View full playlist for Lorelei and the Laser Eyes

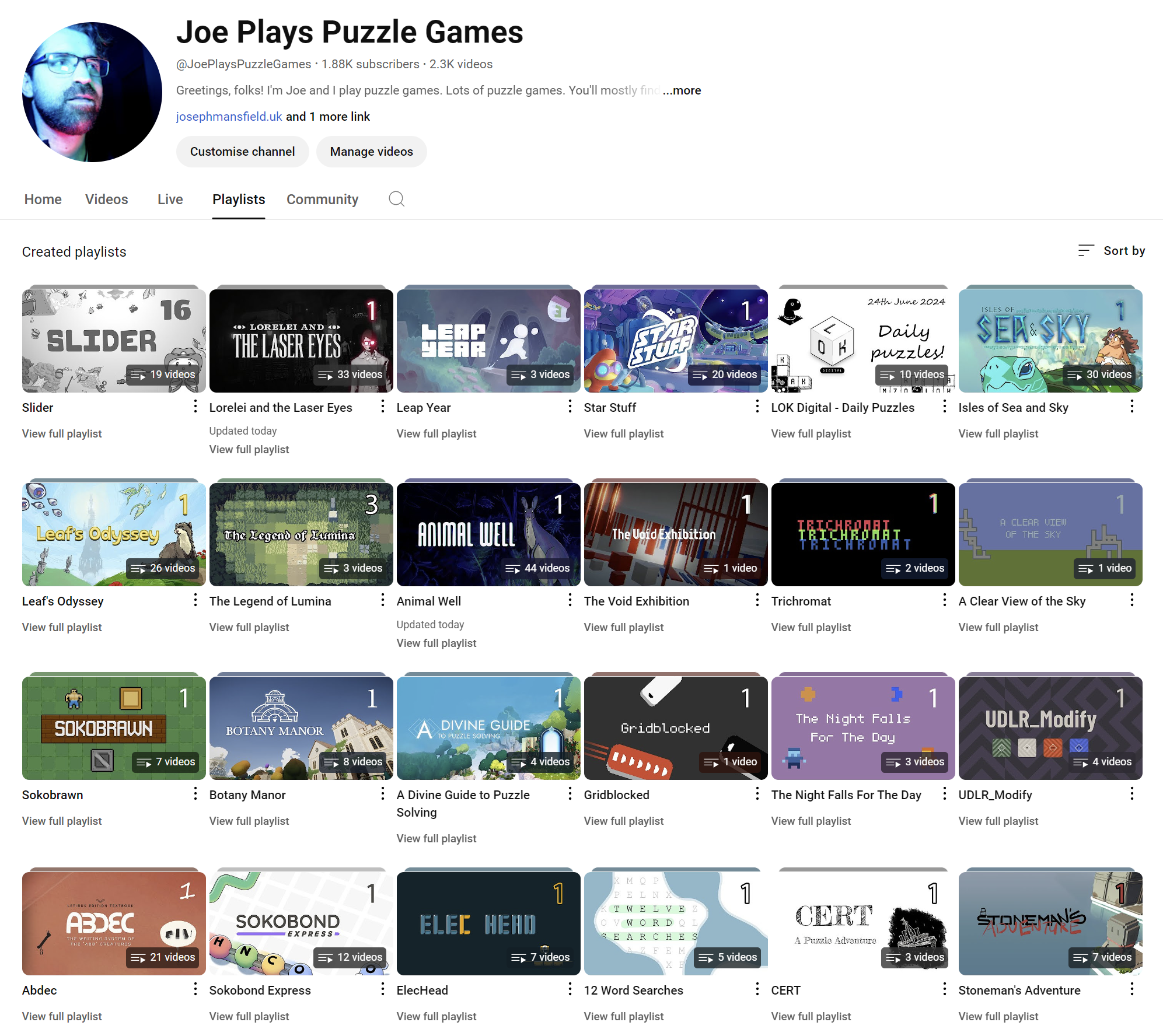[249, 449]
